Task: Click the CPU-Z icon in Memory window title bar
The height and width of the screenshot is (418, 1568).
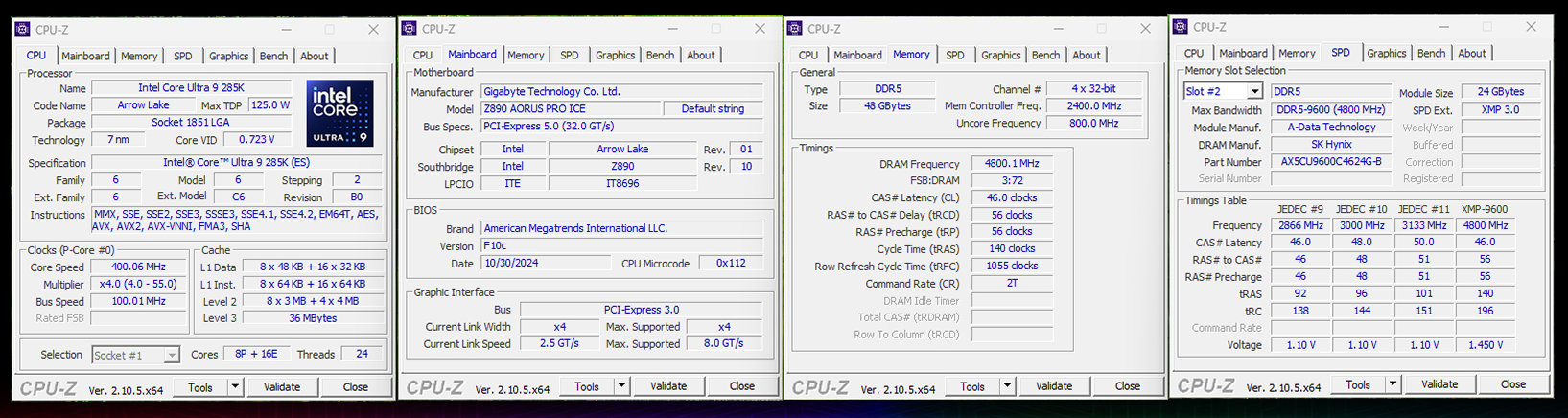Action: (794, 29)
